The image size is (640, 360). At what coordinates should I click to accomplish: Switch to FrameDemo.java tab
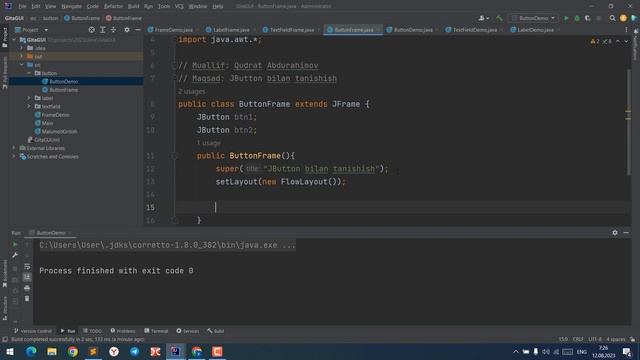[x=173, y=30]
